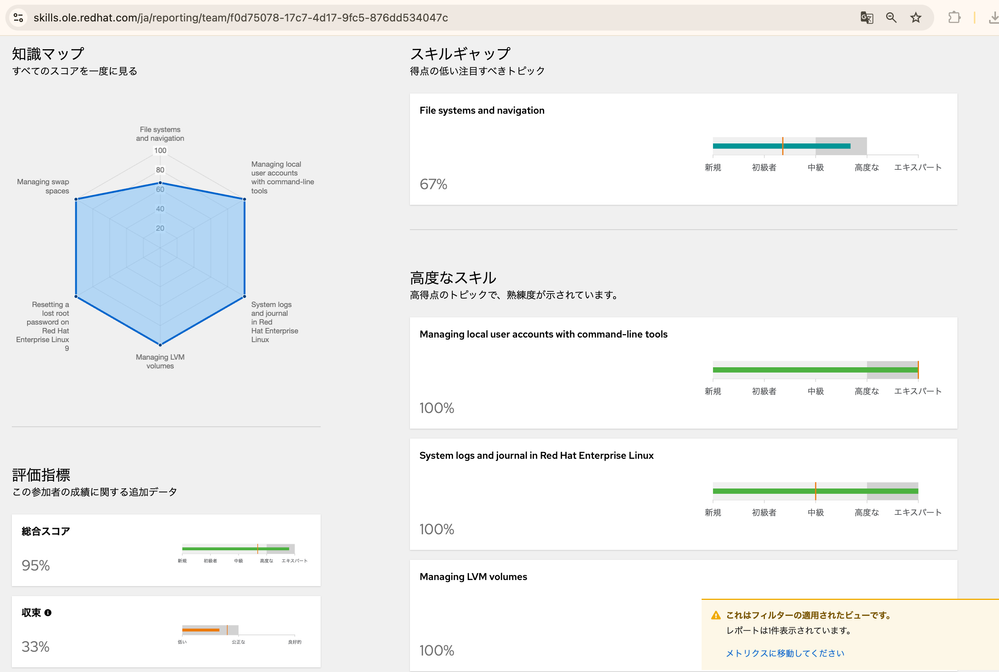
Task: Click the Managing local user accounts card heading
Action: [543, 335]
